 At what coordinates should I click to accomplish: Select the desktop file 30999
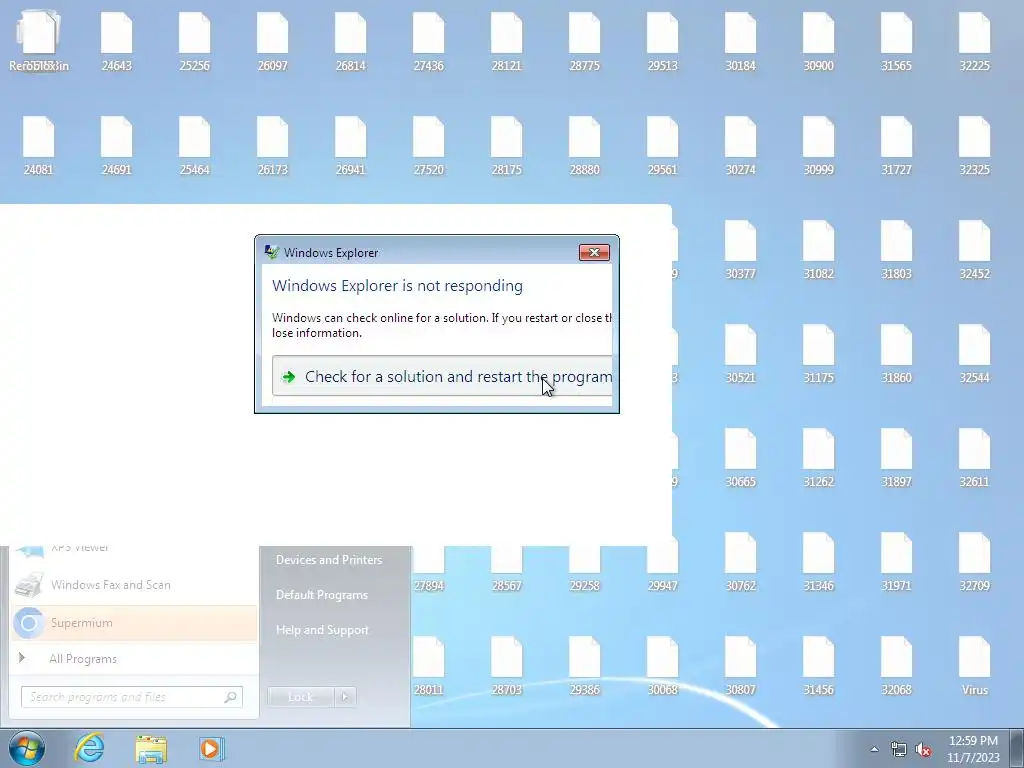[x=818, y=146]
